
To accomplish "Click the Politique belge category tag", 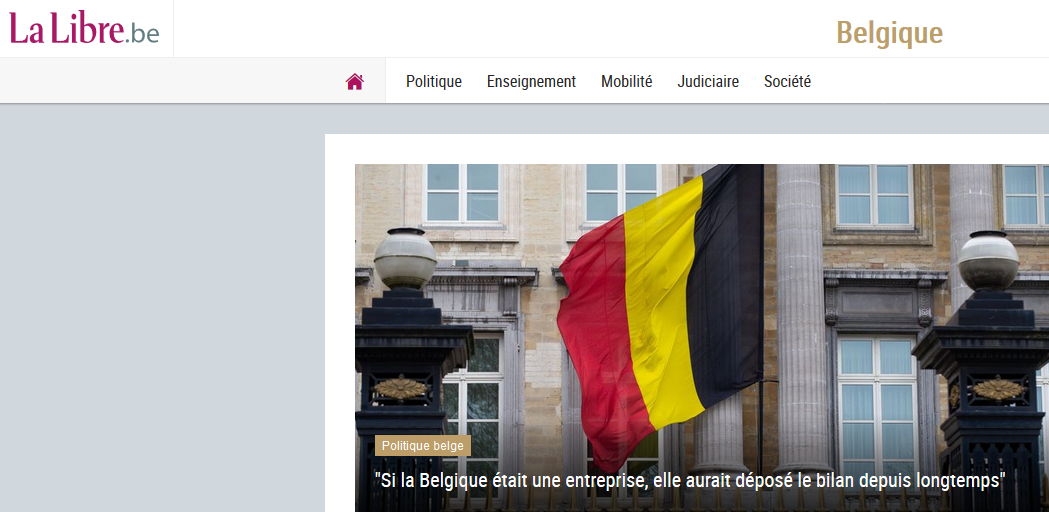I will (423, 446).
